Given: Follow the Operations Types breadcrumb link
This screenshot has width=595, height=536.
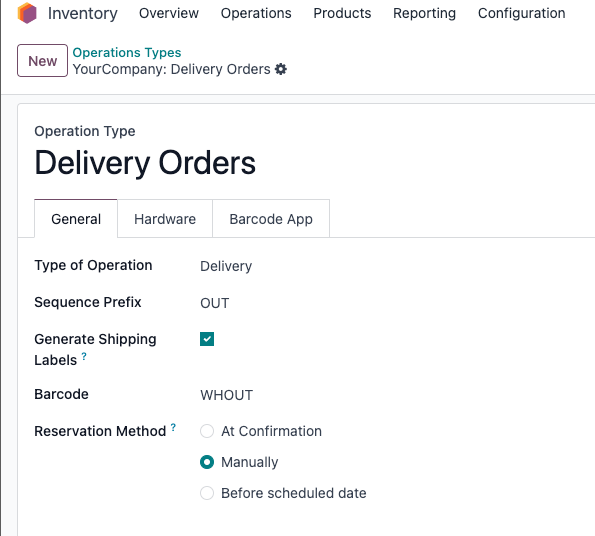Looking at the screenshot, I should pyautogui.click(x=127, y=52).
